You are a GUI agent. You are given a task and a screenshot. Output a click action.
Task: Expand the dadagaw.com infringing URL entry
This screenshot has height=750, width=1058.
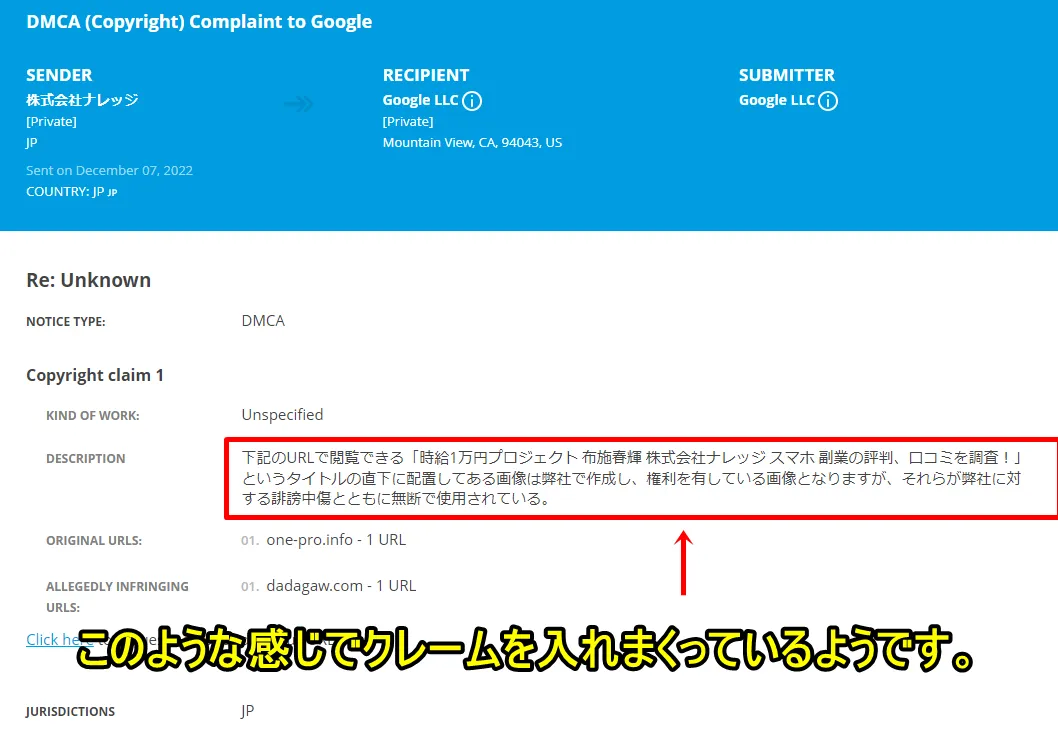coord(340,586)
